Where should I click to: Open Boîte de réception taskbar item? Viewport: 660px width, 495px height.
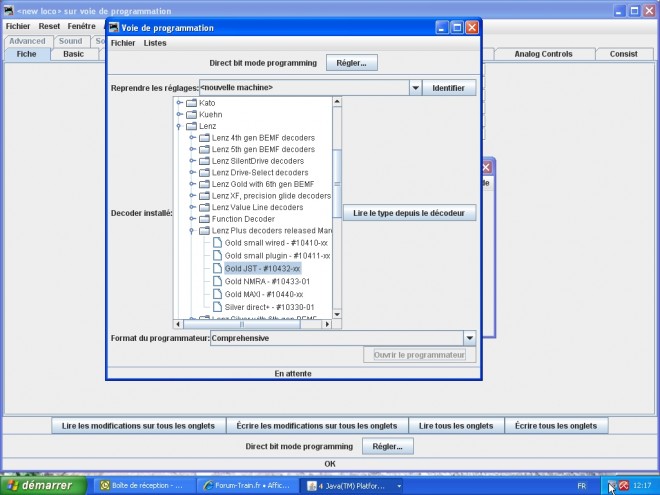(144, 486)
